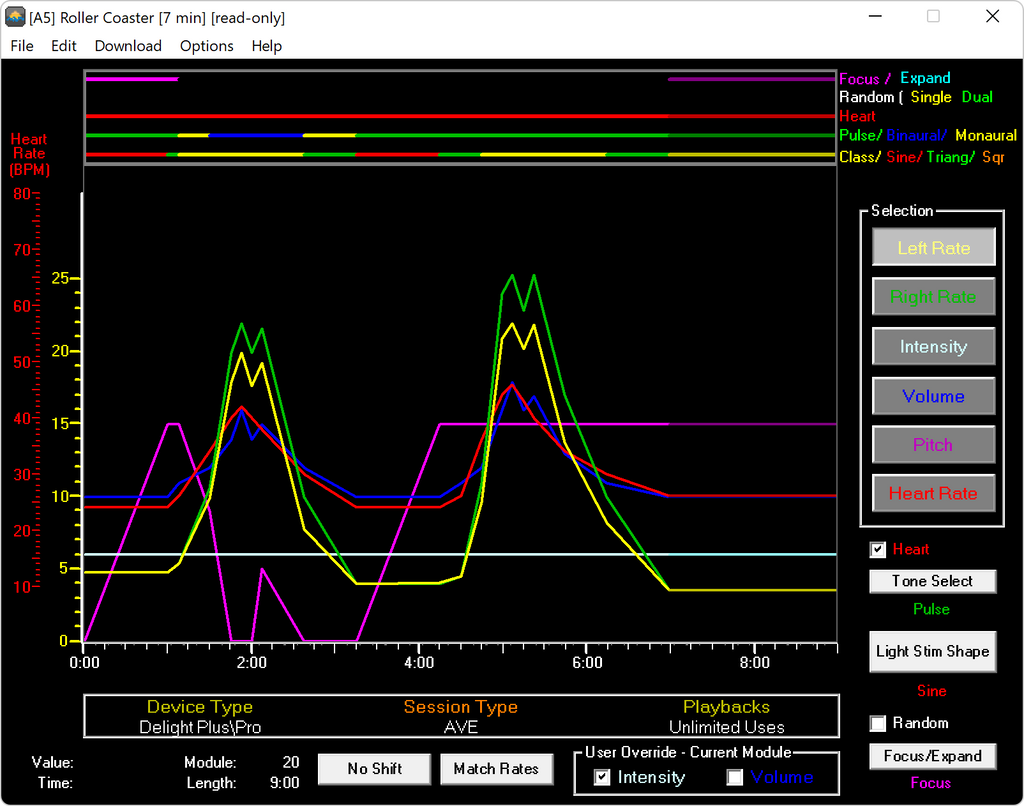Select the Heart Rate button

click(x=933, y=493)
